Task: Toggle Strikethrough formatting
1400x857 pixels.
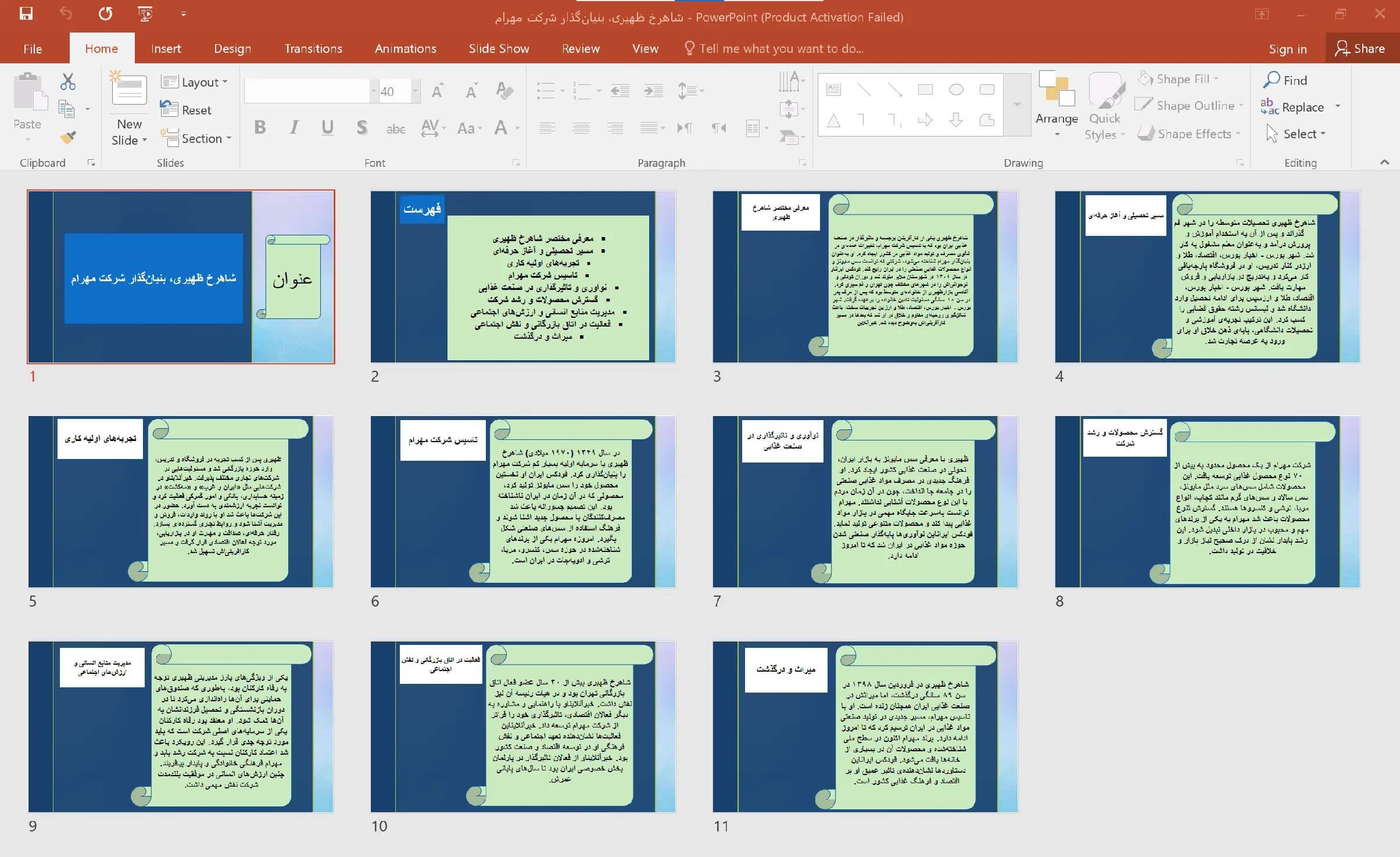Action: (396, 128)
